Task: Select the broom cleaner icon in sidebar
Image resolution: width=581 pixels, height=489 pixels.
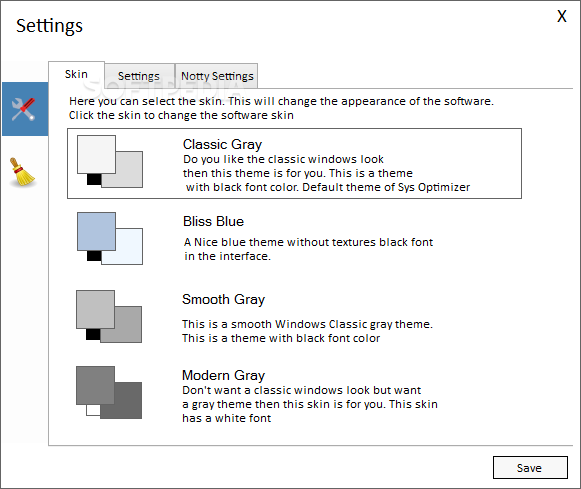Action: pyautogui.click(x=23, y=172)
